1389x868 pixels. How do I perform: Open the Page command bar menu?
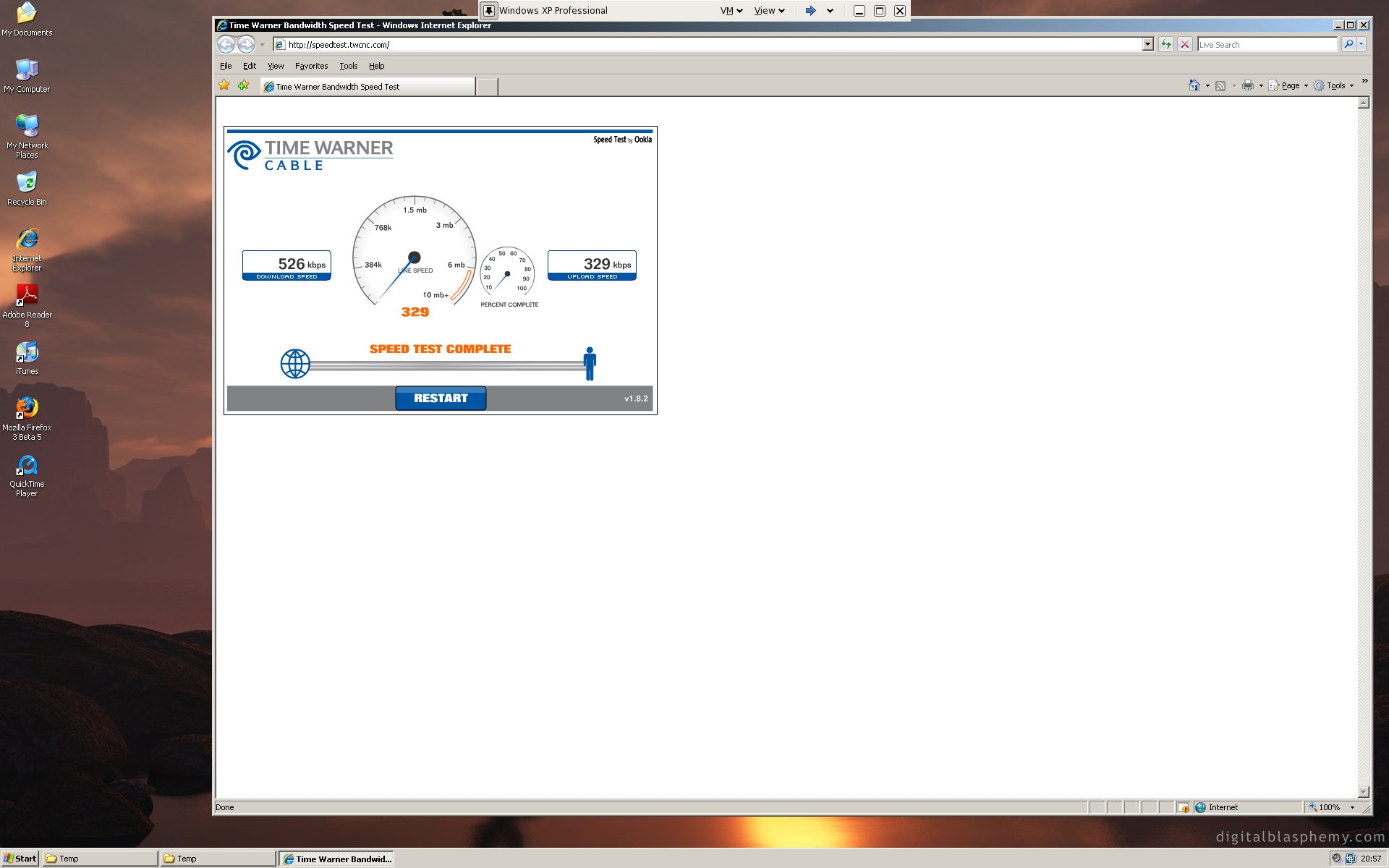coord(1288,85)
